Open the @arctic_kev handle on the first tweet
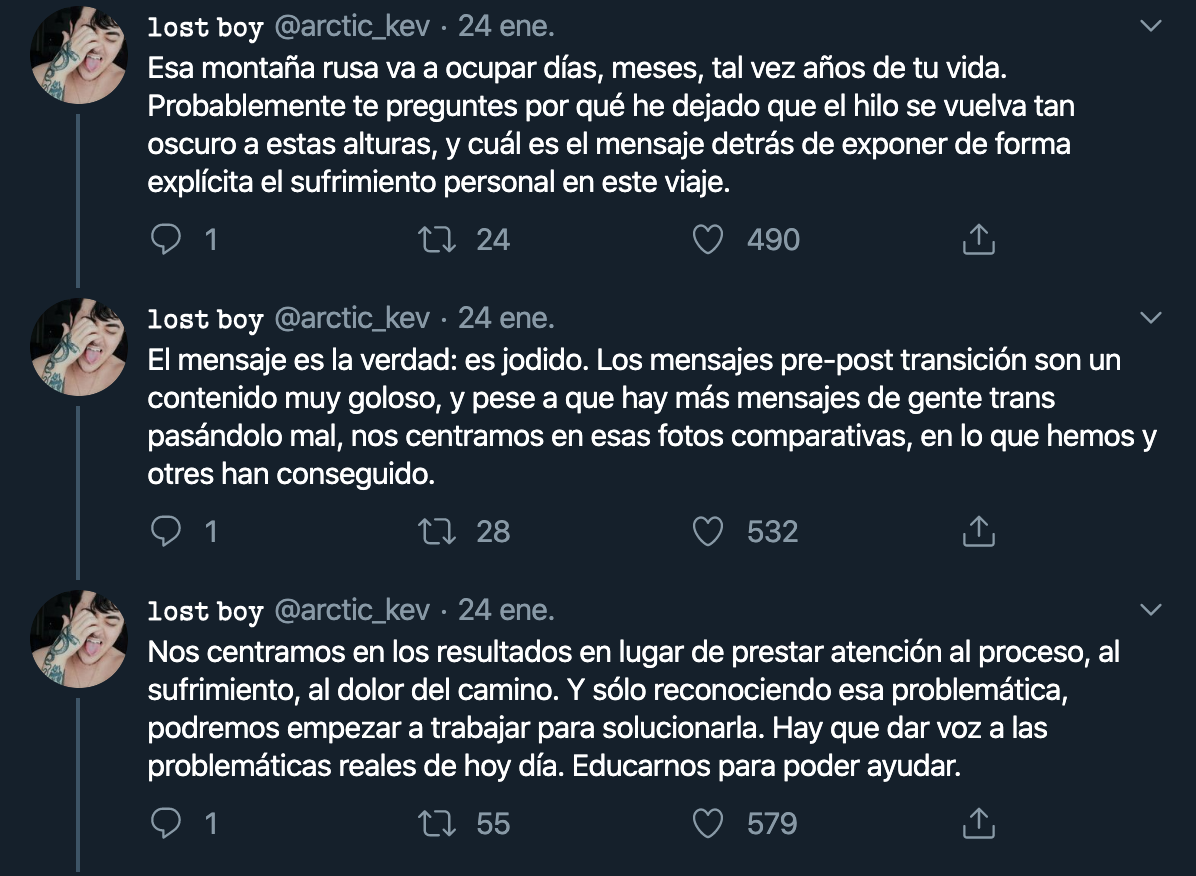This screenshot has width=1196, height=876. pyautogui.click(x=352, y=27)
